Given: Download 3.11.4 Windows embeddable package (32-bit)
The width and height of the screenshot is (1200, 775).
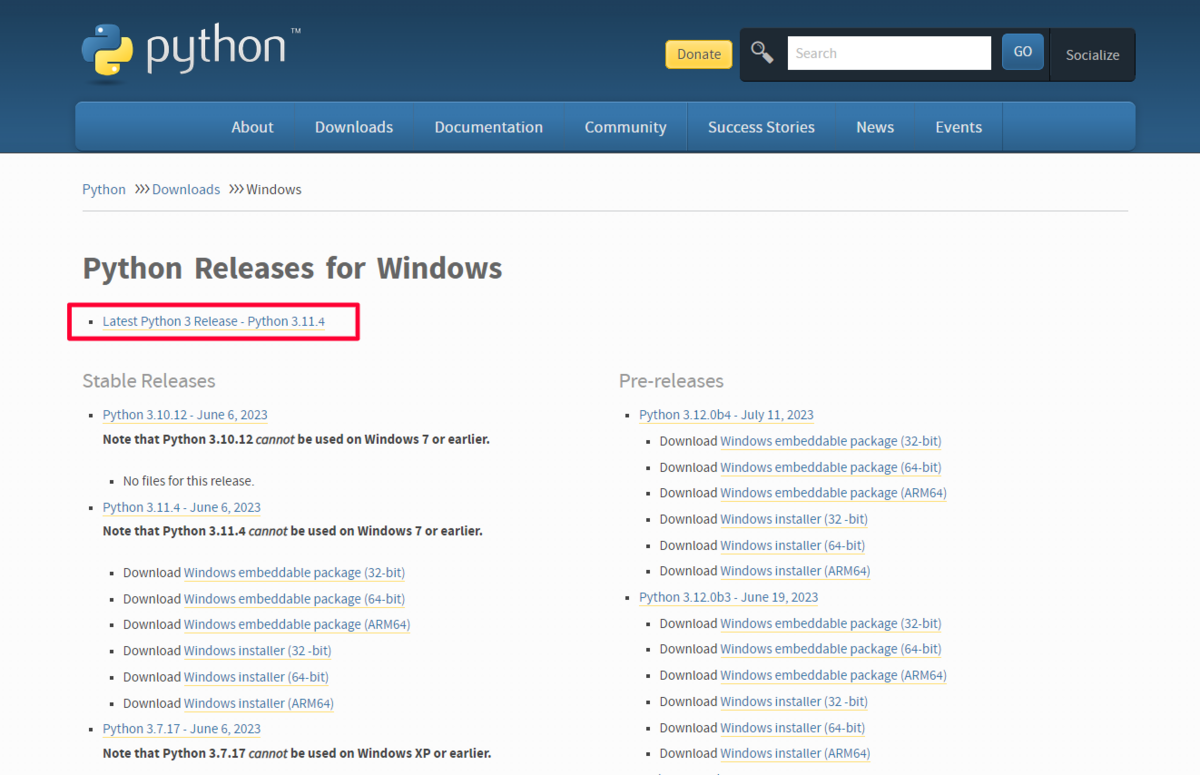Looking at the screenshot, I should point(294,573).
